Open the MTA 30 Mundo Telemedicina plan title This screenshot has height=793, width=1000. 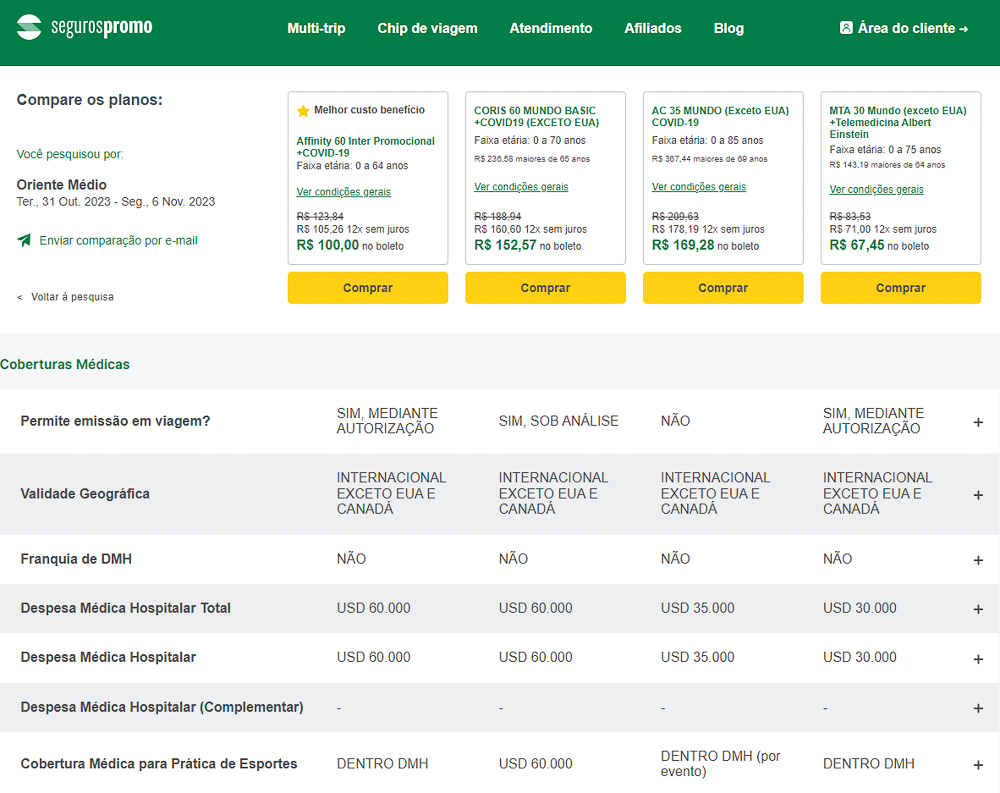click(898, 122)
